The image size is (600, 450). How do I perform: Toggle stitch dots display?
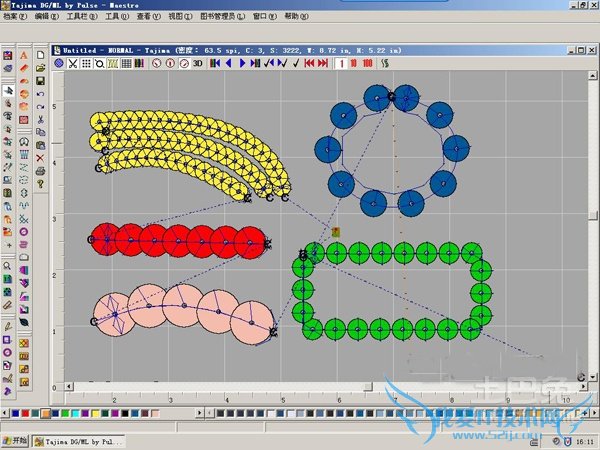coord(86,63)
